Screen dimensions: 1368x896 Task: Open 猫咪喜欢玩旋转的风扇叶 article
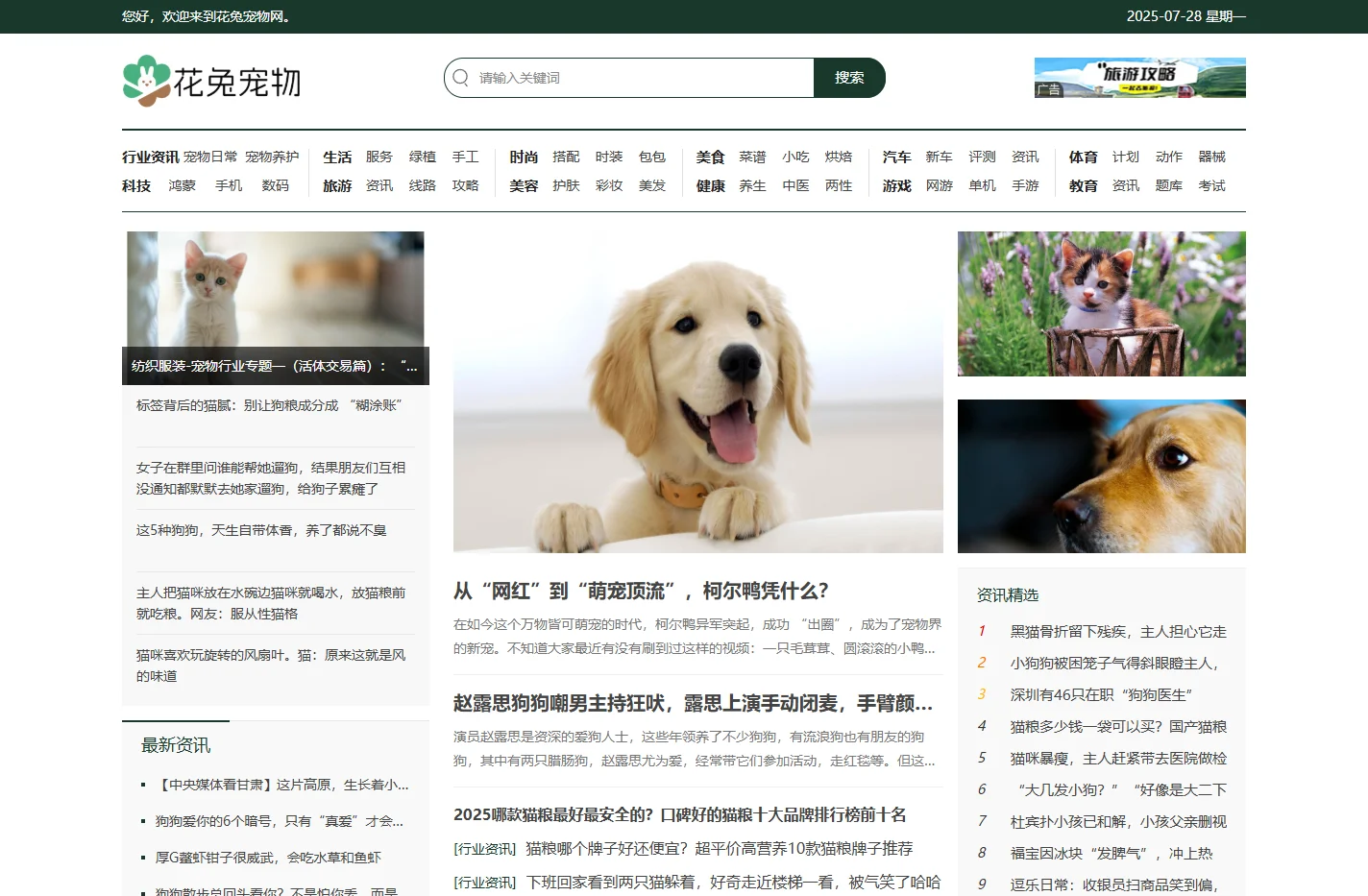[x=271, y=666]
